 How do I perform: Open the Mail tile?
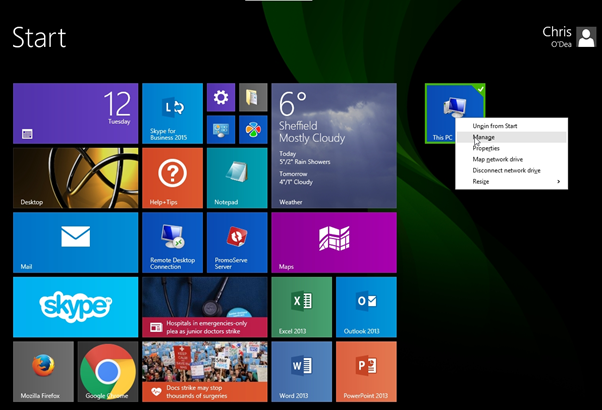(x=76, y=243)
